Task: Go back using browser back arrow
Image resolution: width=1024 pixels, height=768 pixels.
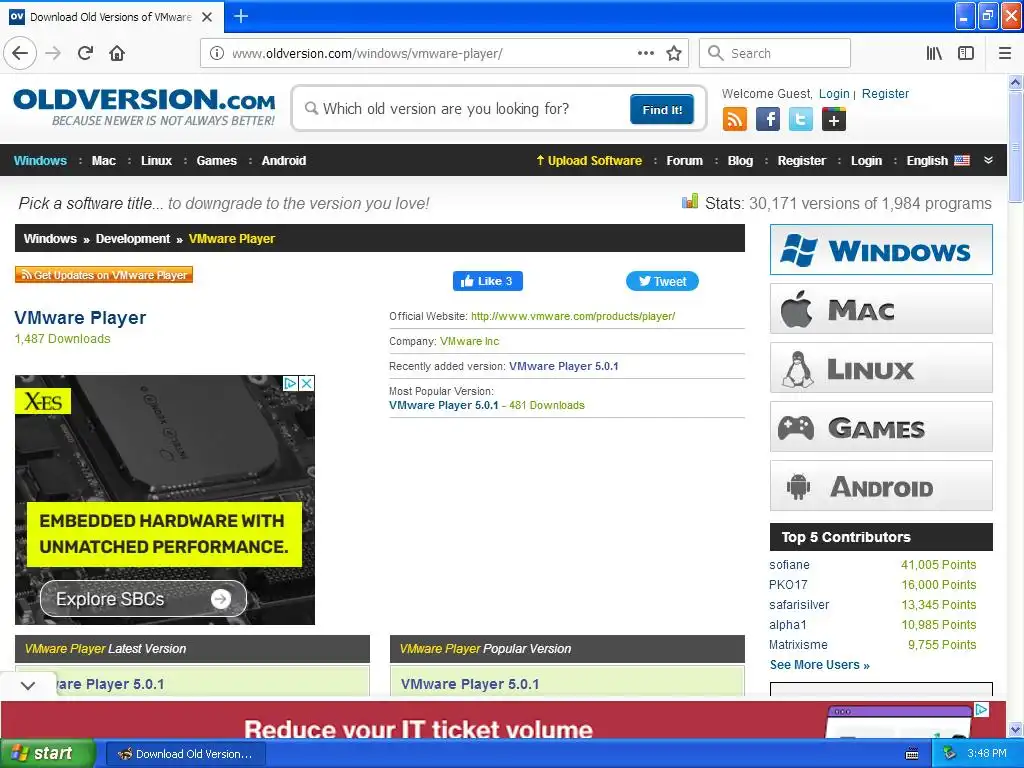Action: click(x=20, y=53)
